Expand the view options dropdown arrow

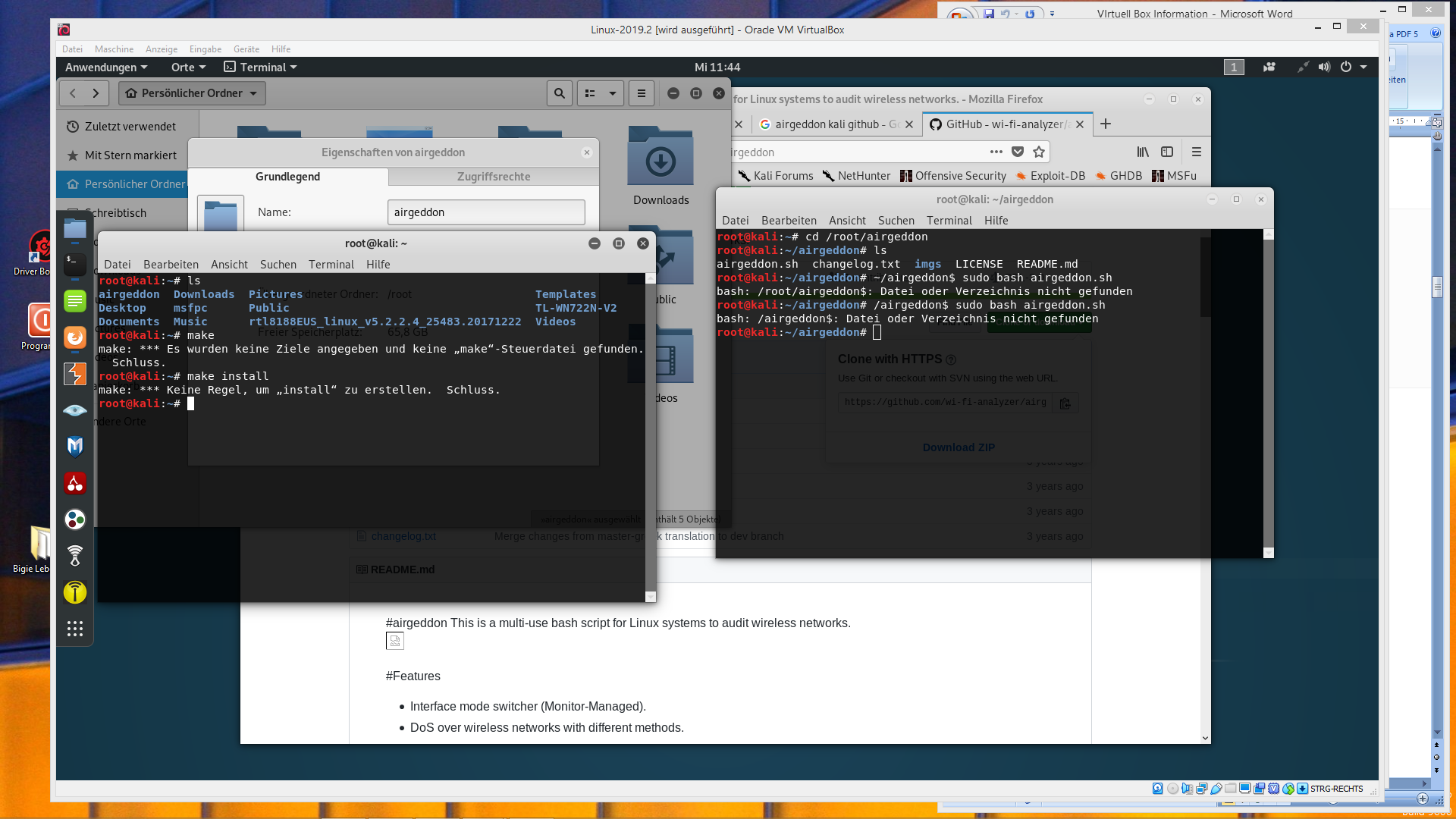tap(612, 93)
